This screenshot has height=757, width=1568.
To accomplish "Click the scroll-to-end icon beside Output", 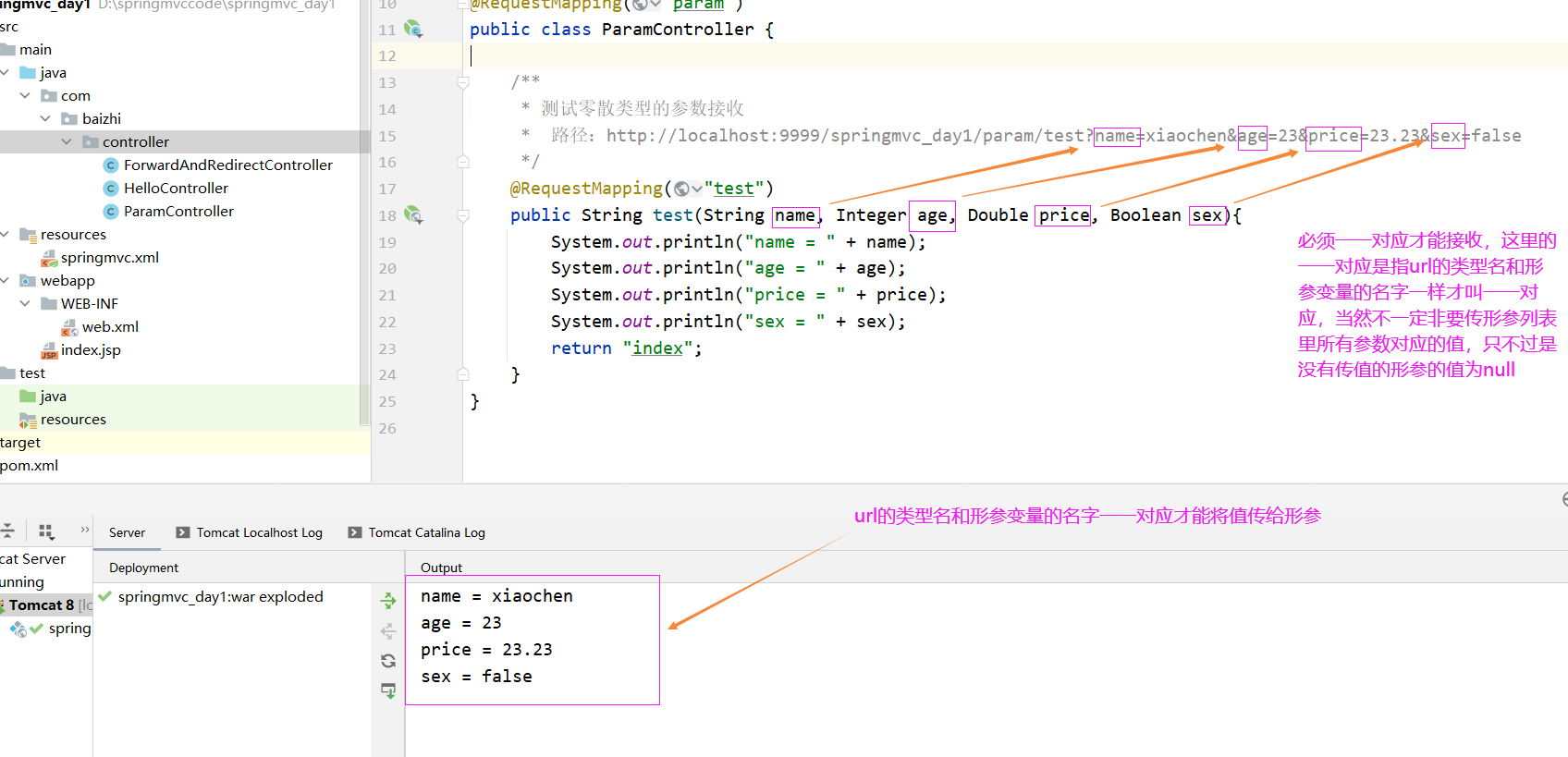I will point(388,690).
